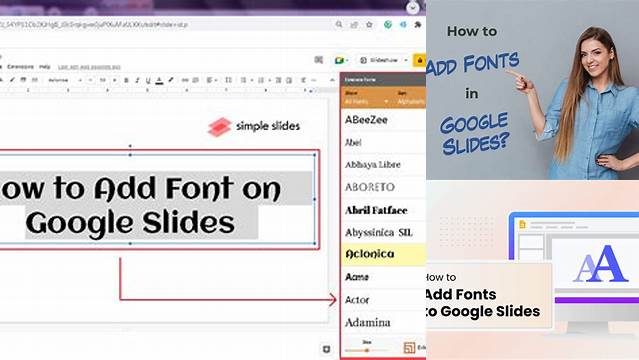Click the yellow lock Share button

click(x=420, y=60)
